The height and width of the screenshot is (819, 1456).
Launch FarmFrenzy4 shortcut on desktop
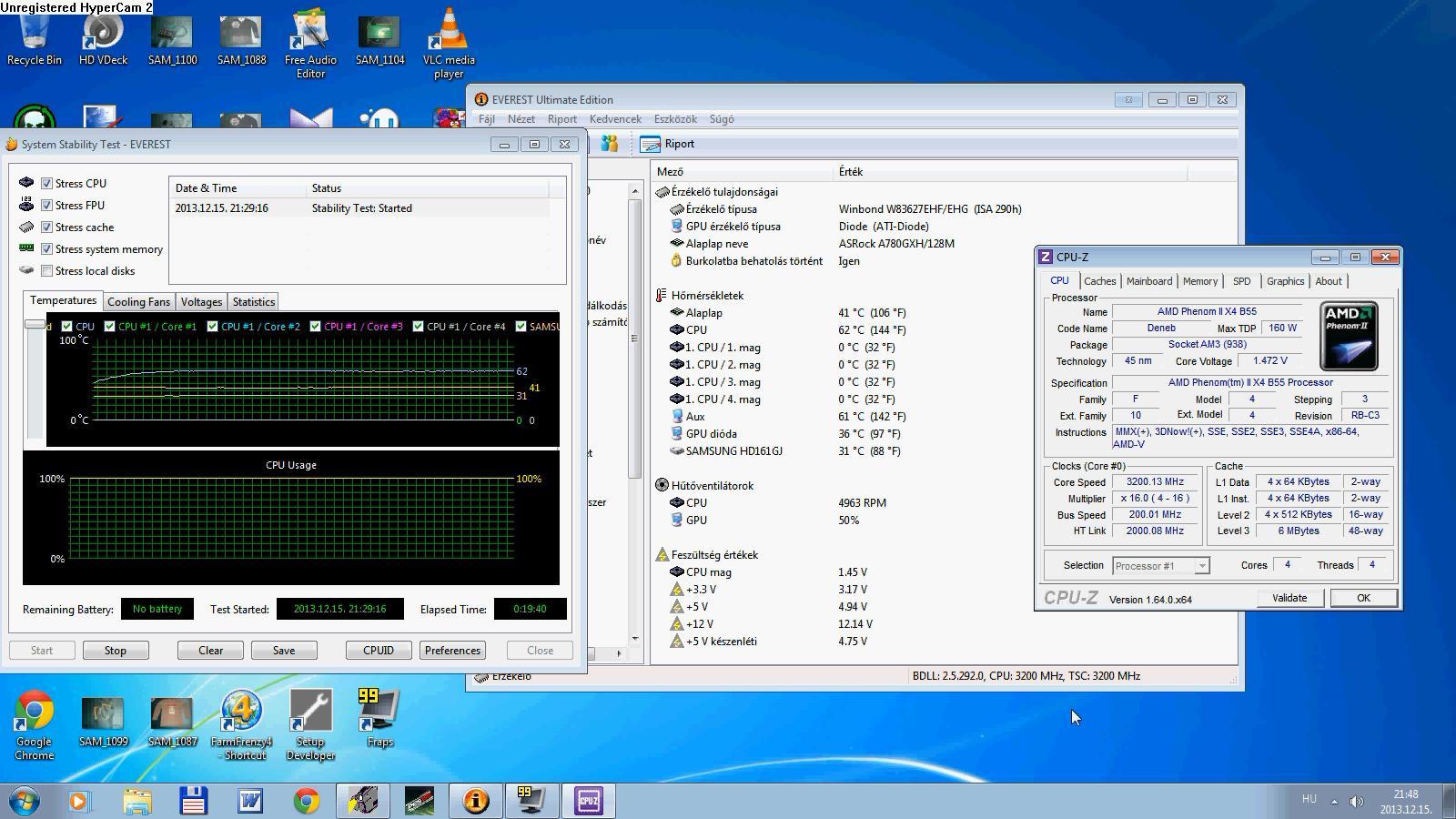coord(241,725)
